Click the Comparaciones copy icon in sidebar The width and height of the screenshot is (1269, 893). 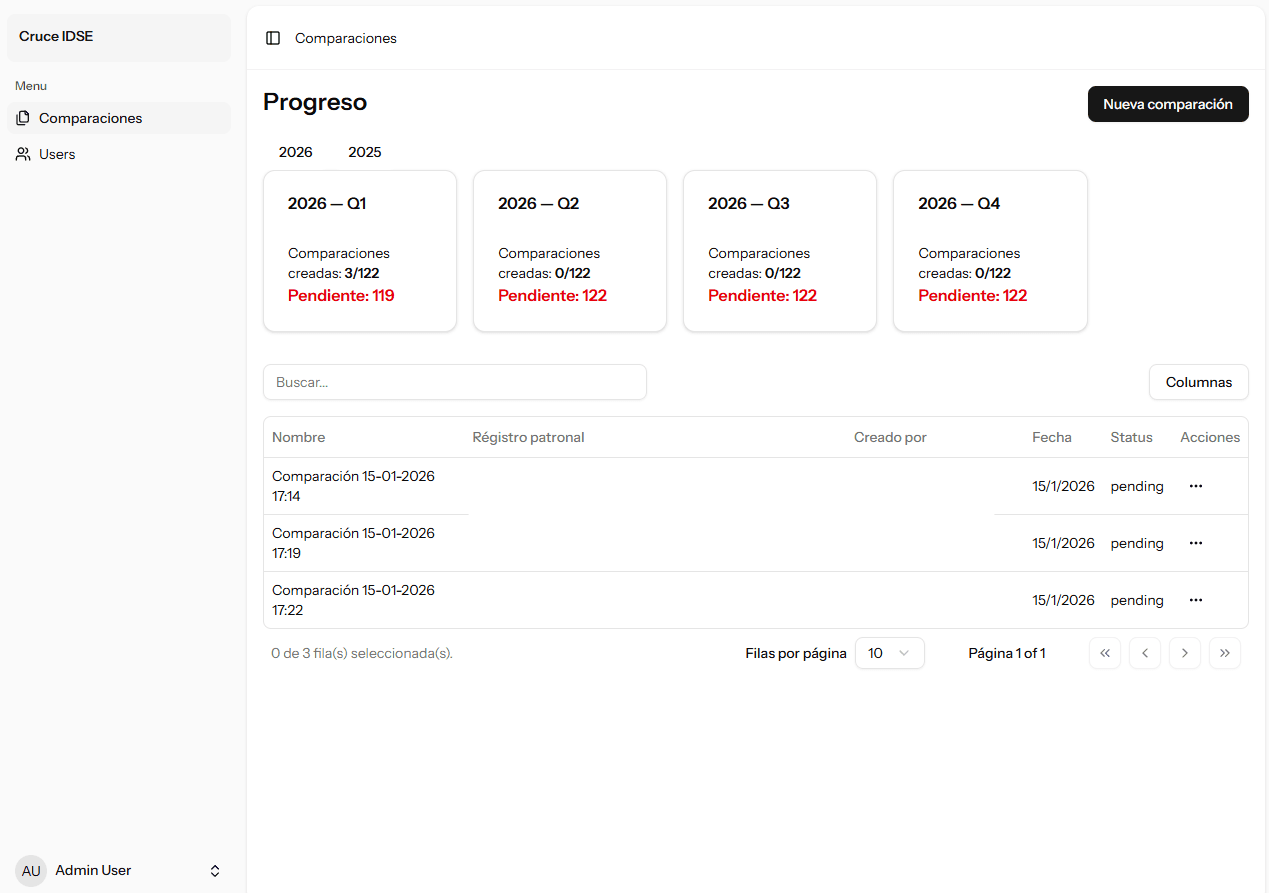point(23,118)
